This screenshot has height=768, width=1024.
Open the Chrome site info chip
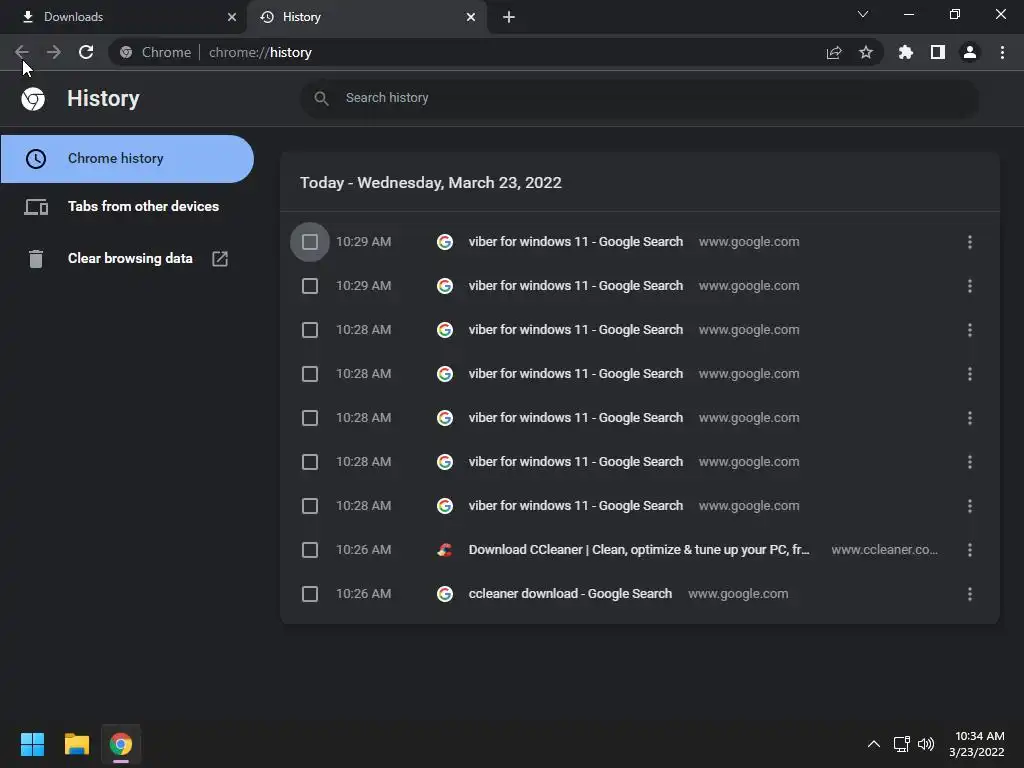pyautogui.click(x=156, y=52)
